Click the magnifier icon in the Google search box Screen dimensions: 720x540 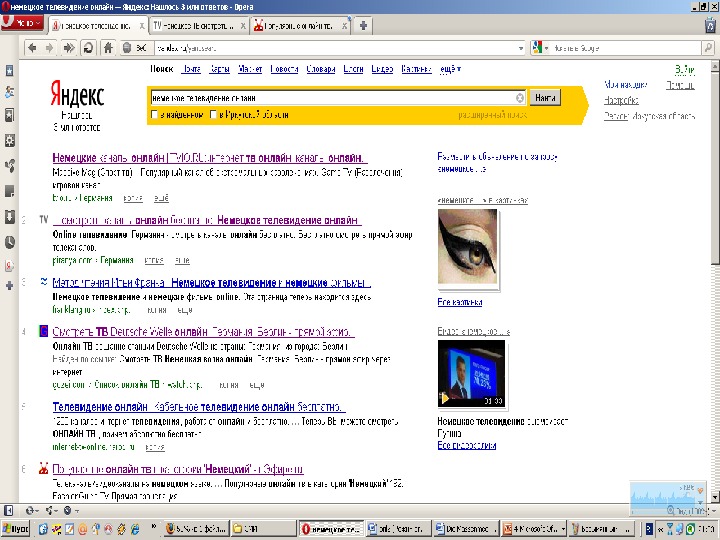tap(708, 48)
